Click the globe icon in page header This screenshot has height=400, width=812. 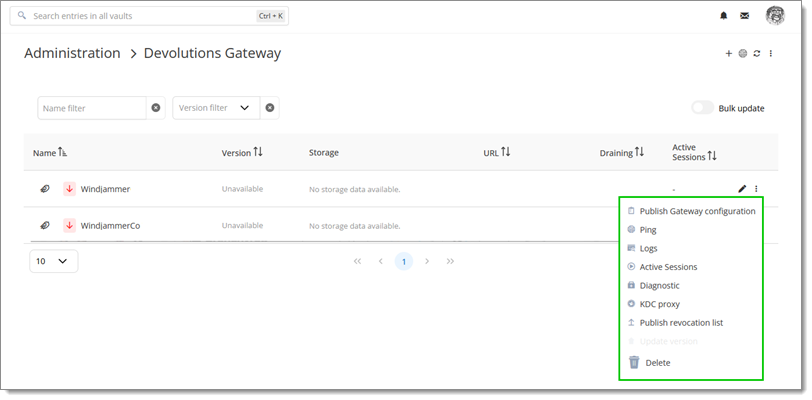click(743, 53)
